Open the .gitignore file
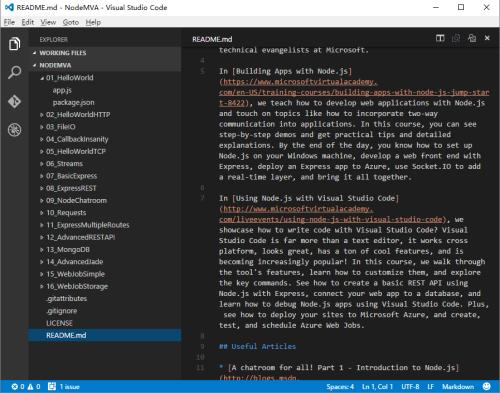This screenshot has width=500, height=393. pyautogui.click(x=105, y=311)
